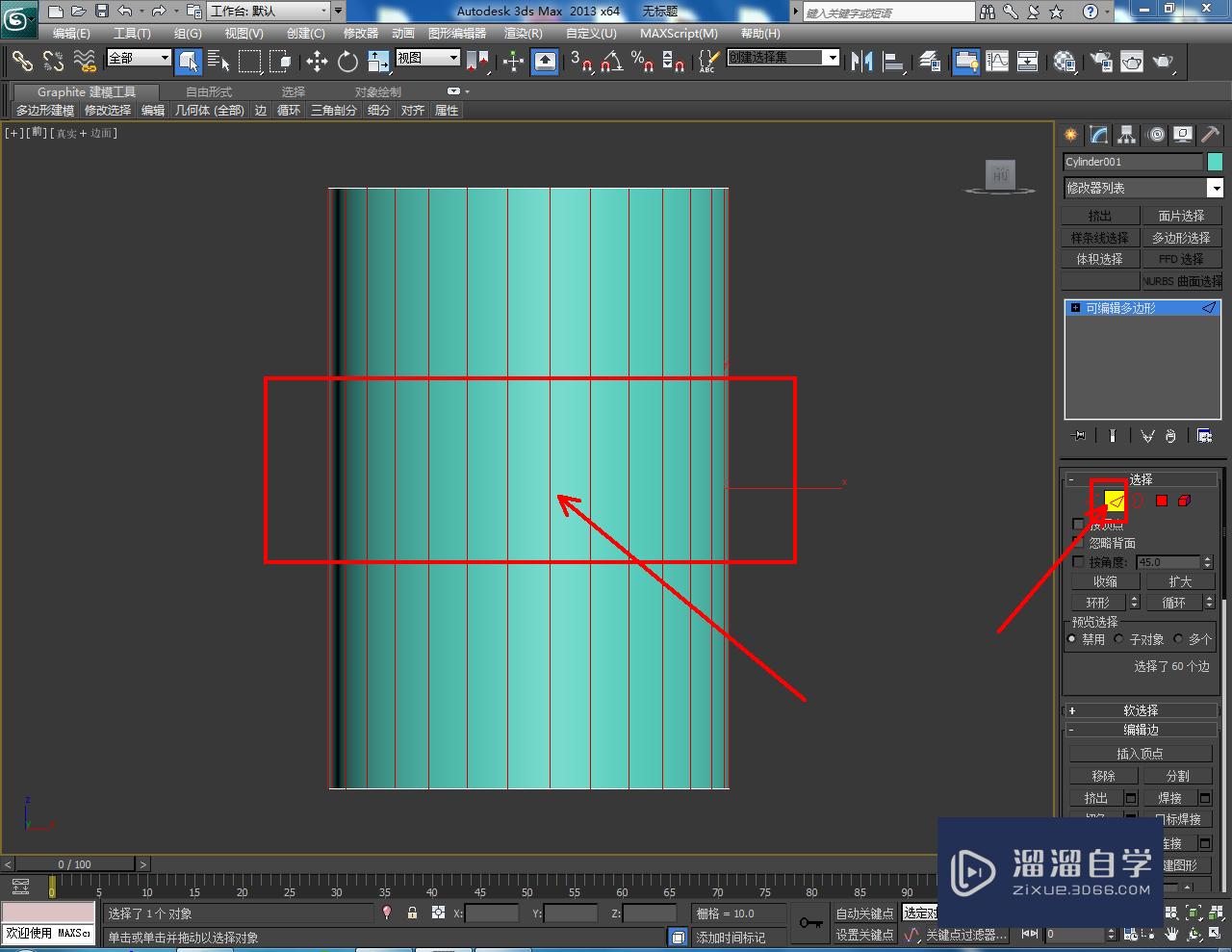
Task: Open the 创建选择集 named selection dropdown
Action: pos(783,58)
